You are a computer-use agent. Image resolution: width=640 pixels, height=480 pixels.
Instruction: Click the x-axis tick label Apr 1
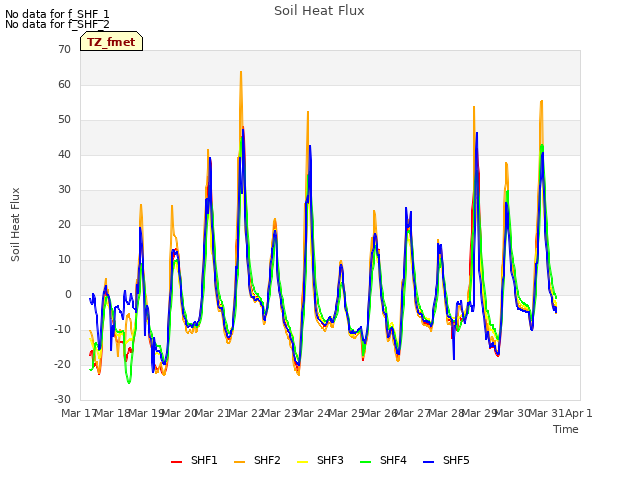tap(579, 413)
